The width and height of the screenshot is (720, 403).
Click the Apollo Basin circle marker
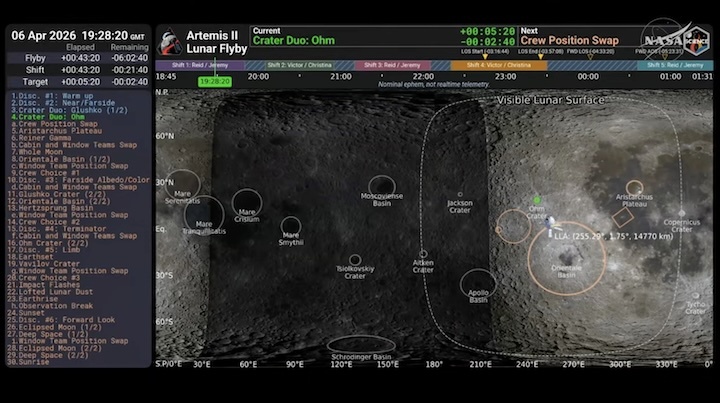[478, 285]
